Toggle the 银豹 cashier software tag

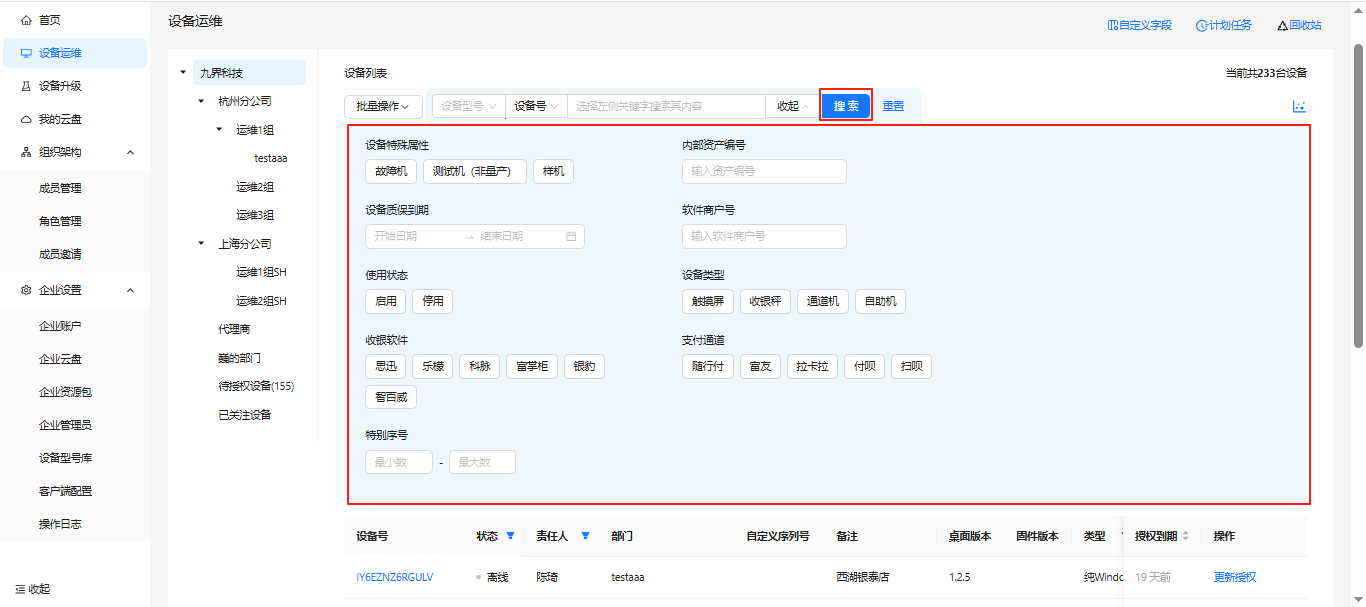(584, 366)
